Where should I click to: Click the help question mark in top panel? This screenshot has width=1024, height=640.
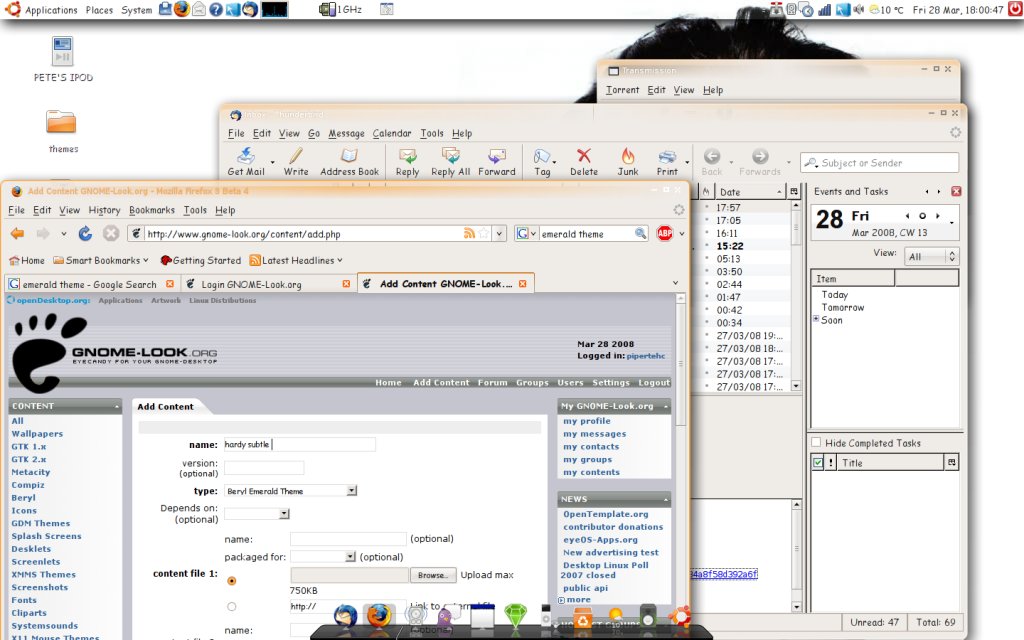click(x=216, y=10)
